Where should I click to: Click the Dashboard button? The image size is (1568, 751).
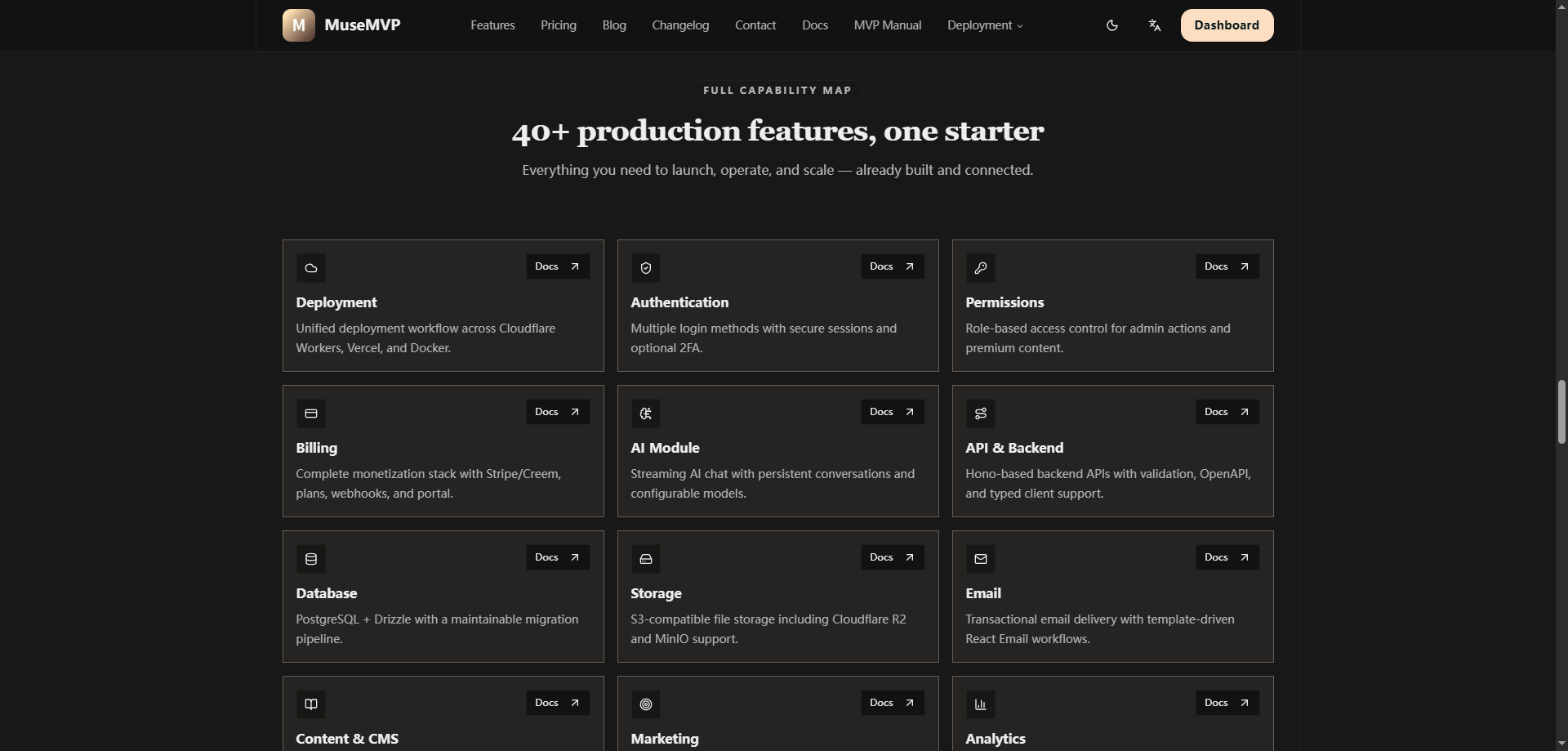tap(1227, 25)
